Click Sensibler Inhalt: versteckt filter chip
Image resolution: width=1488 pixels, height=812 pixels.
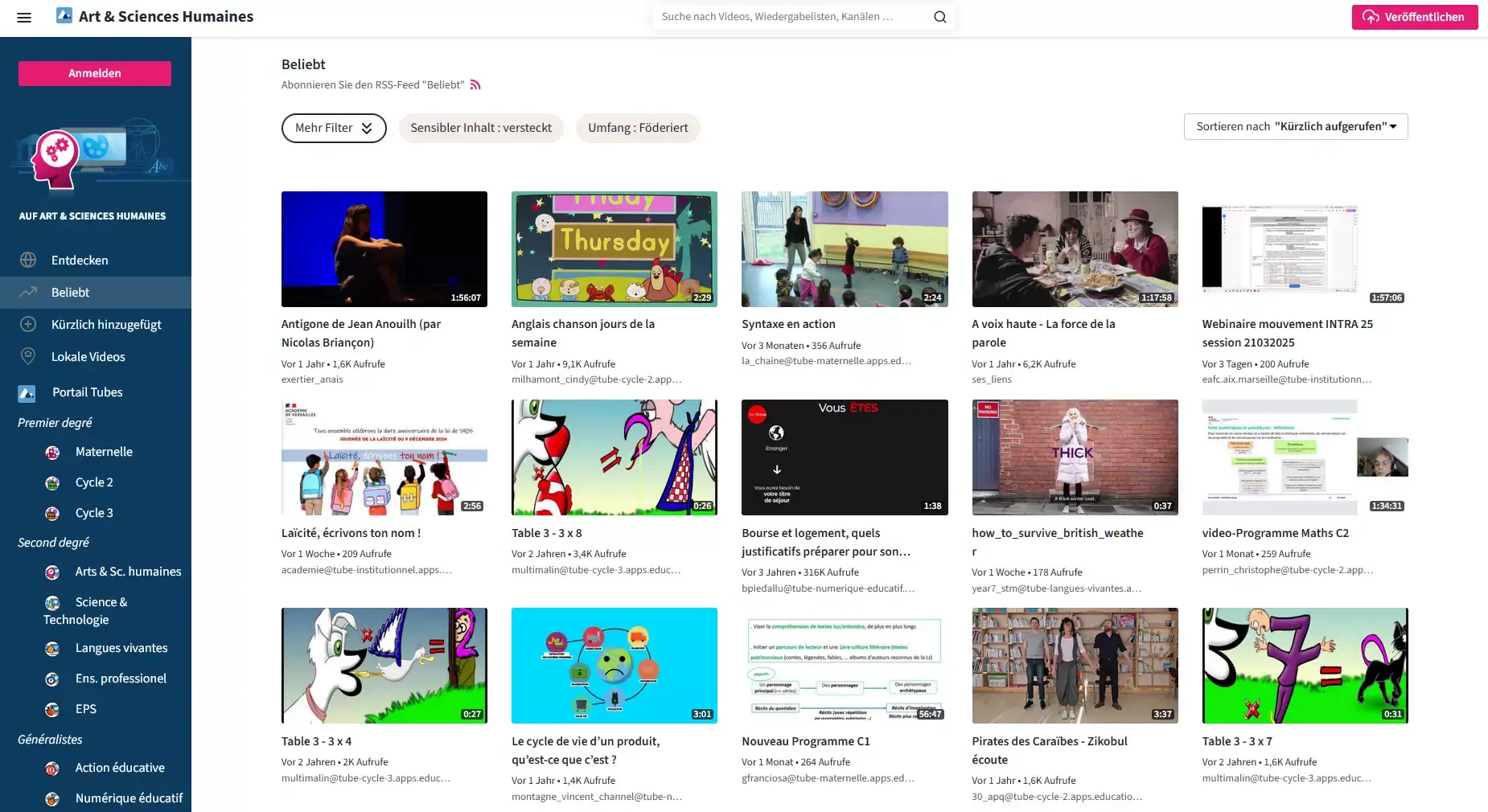click(x=481, y=128)
